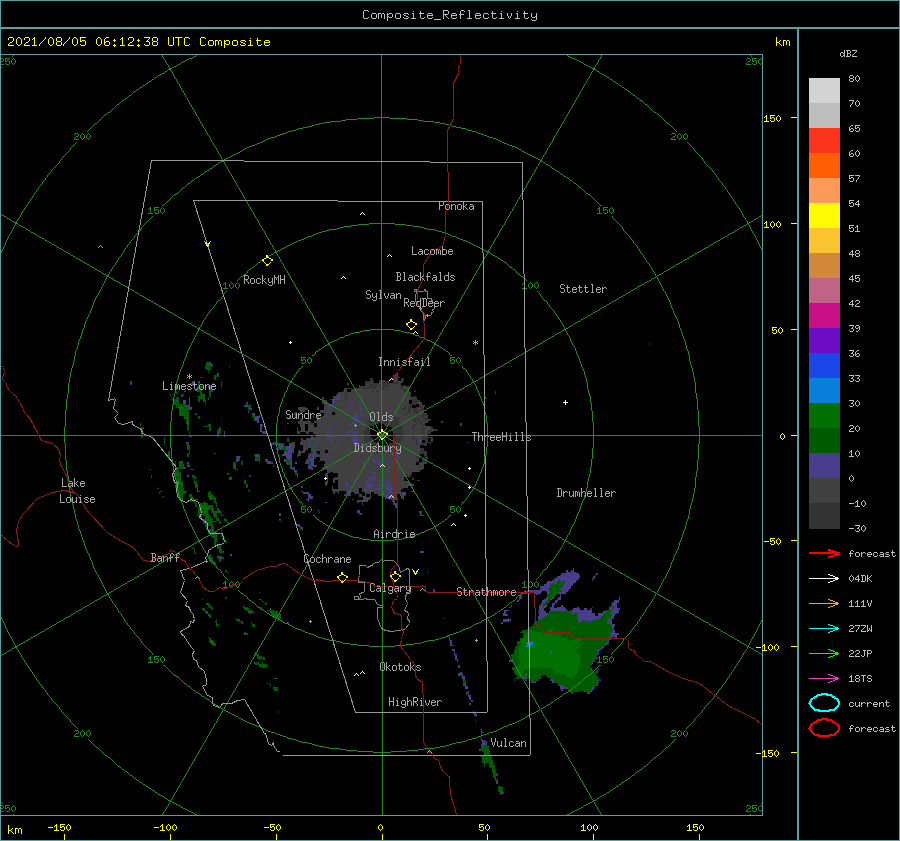Click the Lacombe city label
Screen dimensions: 900x841
pos(432,251)
